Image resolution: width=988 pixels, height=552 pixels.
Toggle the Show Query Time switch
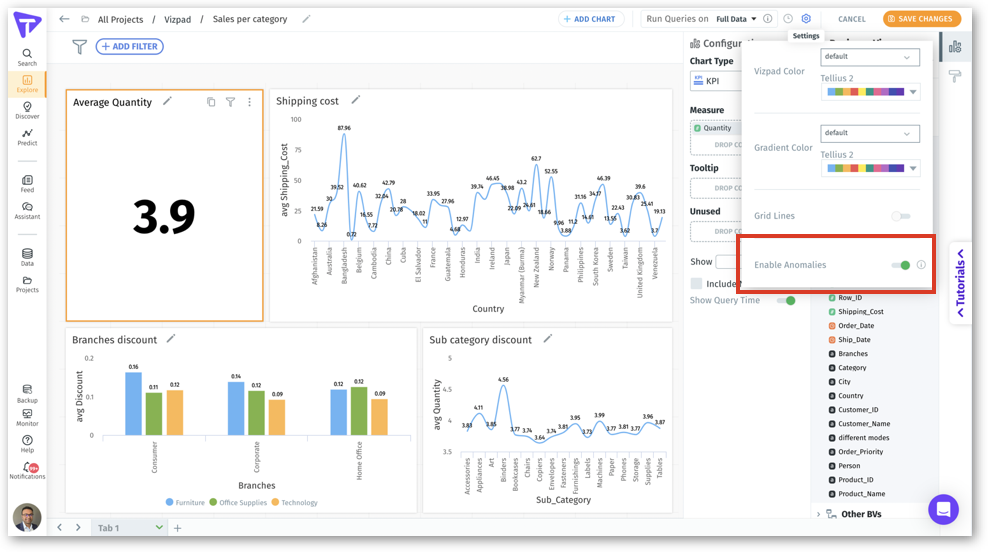787,300
